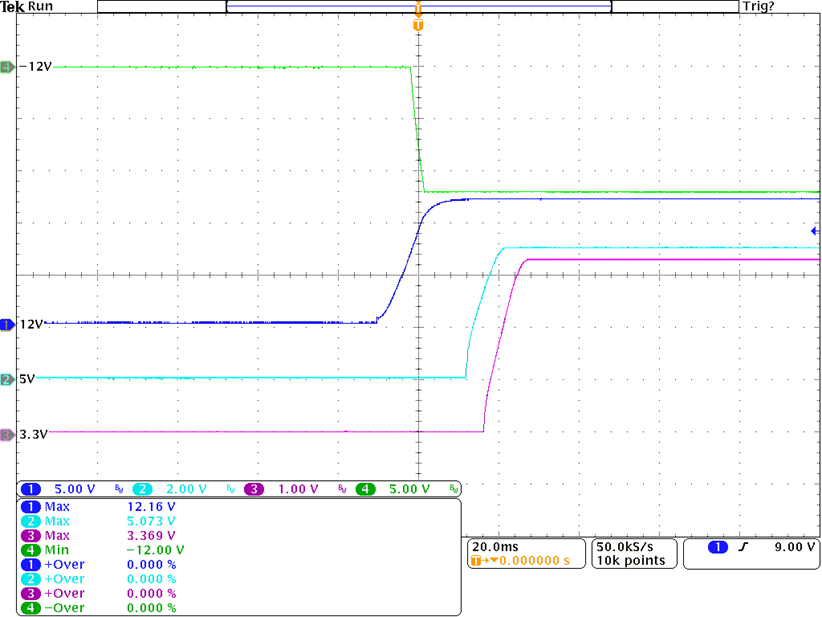Click the channel 1 ground marker at 12V

[7, 324]
